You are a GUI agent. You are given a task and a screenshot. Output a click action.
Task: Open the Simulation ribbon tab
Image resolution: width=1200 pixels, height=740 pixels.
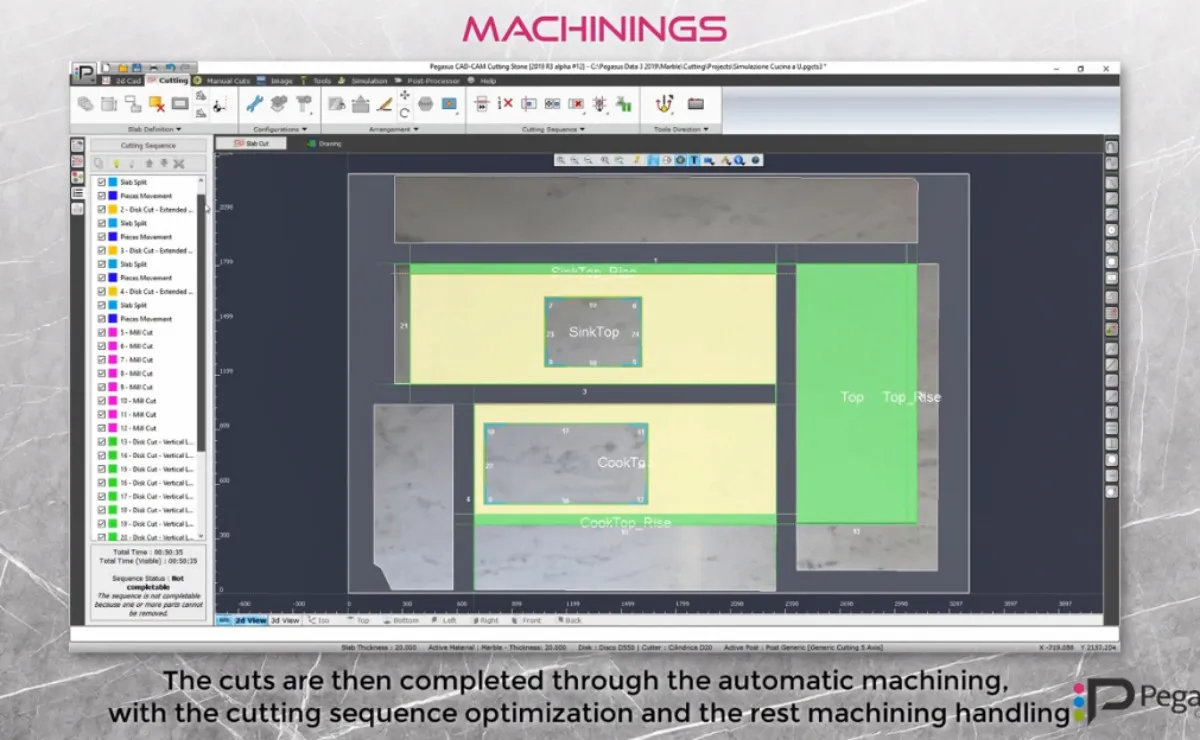click(x=366, y=80)
